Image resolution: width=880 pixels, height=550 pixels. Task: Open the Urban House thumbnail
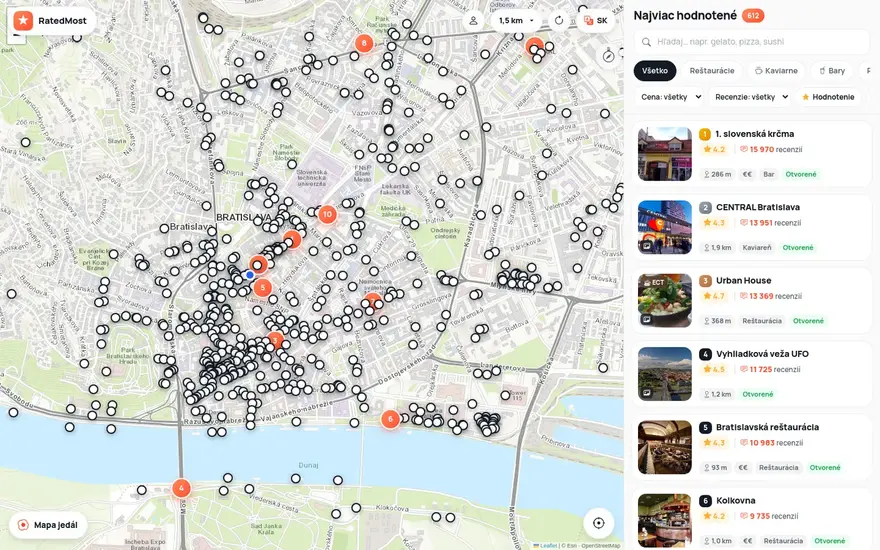(664, 301)
